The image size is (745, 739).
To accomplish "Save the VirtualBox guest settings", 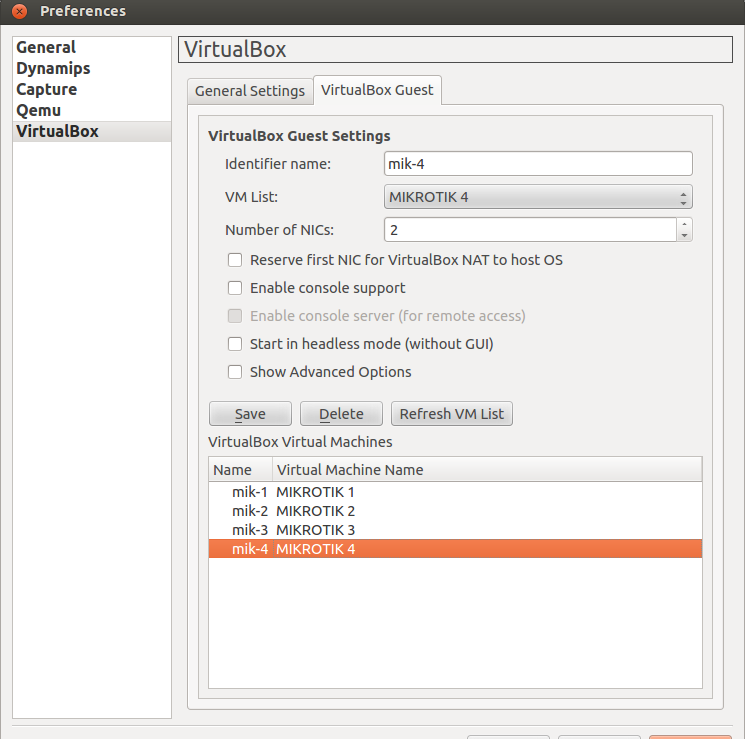I will click(250, 414).
